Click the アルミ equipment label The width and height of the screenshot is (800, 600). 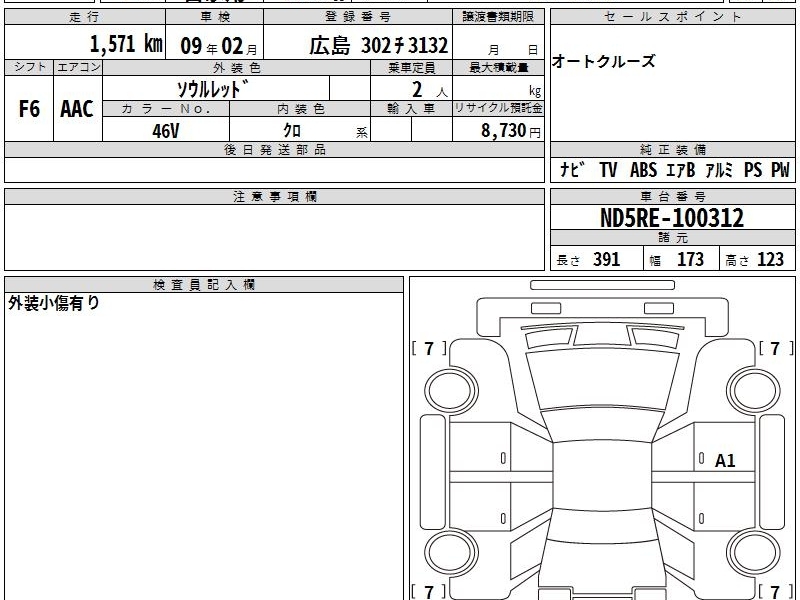[x=719, y=169]
